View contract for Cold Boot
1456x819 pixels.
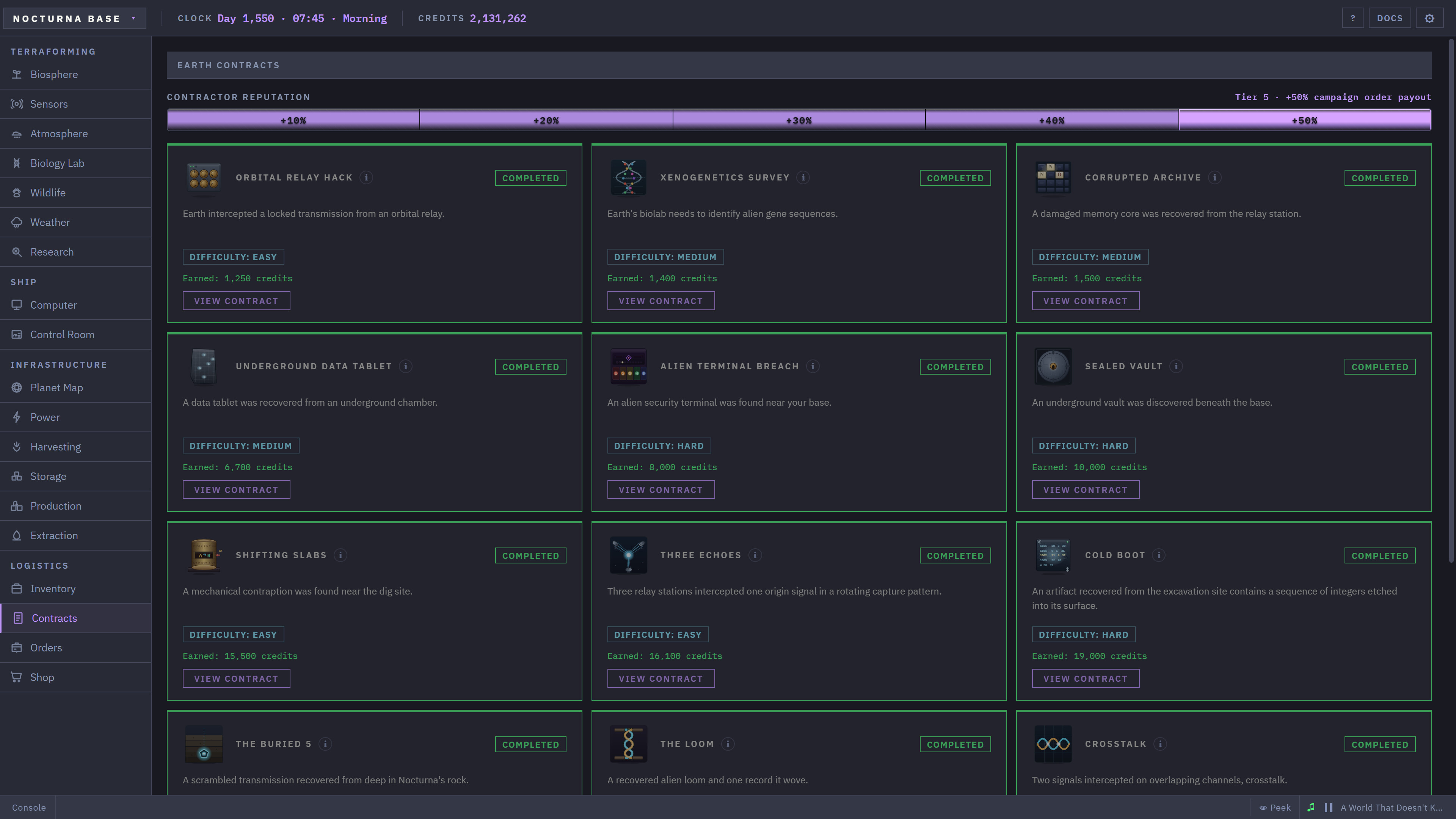click(x=1085, y=678)
